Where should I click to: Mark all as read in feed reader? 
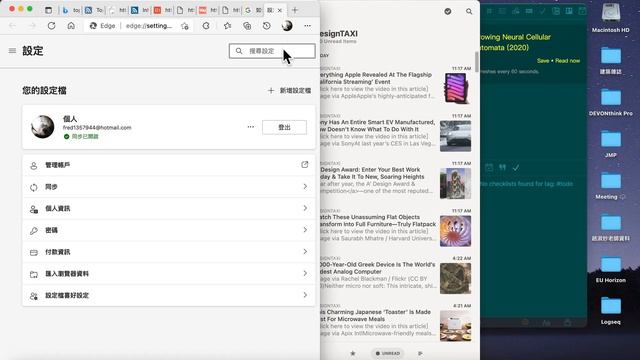(x=448, y=11)
